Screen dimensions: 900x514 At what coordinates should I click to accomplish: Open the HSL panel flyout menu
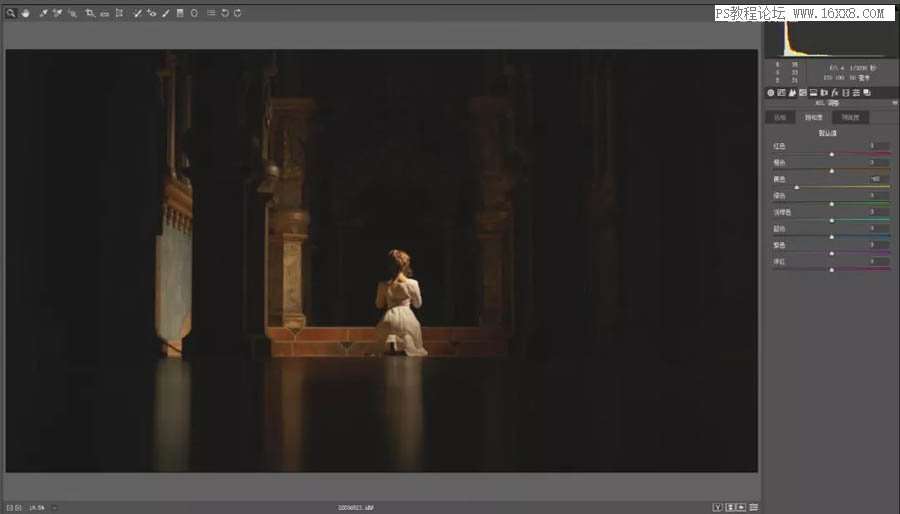pos(894,103)
